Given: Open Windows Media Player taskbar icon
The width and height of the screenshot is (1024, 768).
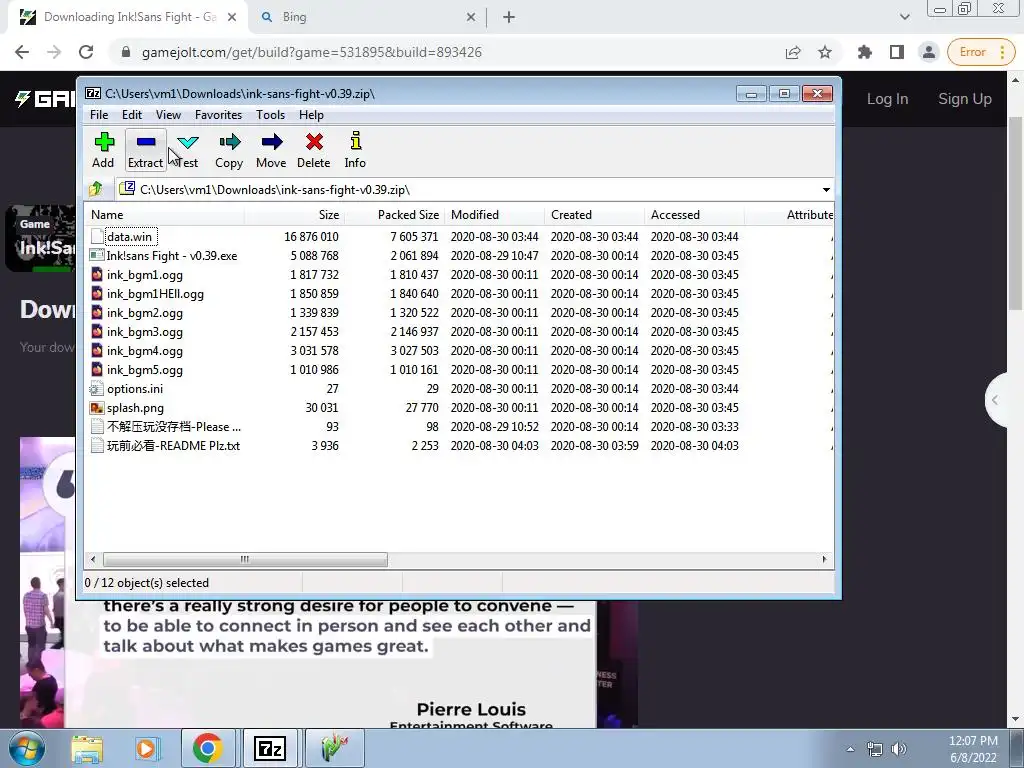Looking at the screenshot, I should point(146,748).
